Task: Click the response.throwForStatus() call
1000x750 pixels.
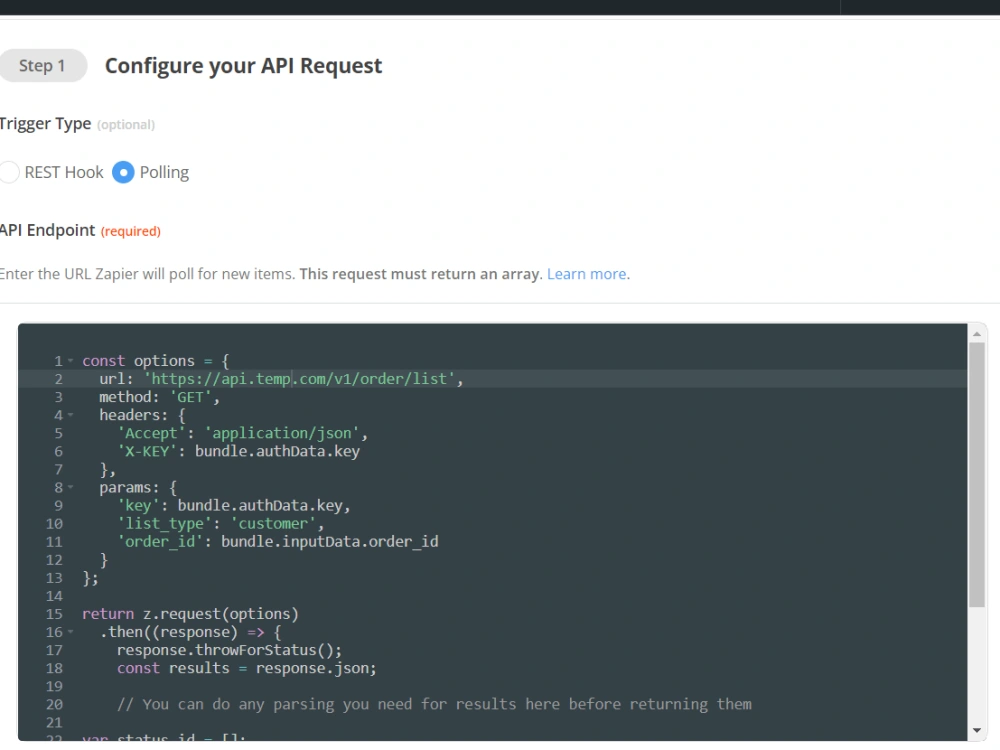Action: (x=230, y=649)
